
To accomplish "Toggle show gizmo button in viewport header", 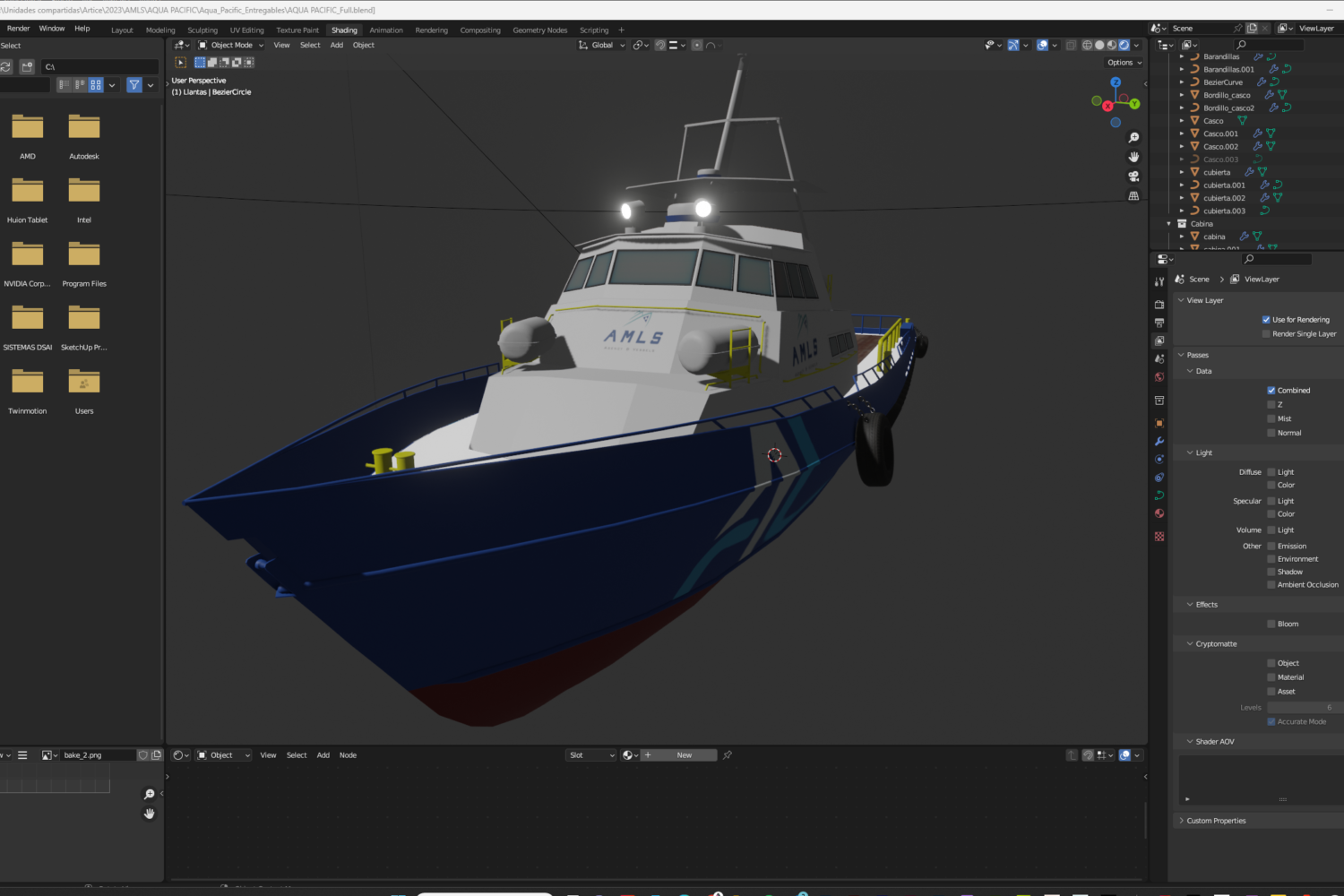I will click(1012, 45).
